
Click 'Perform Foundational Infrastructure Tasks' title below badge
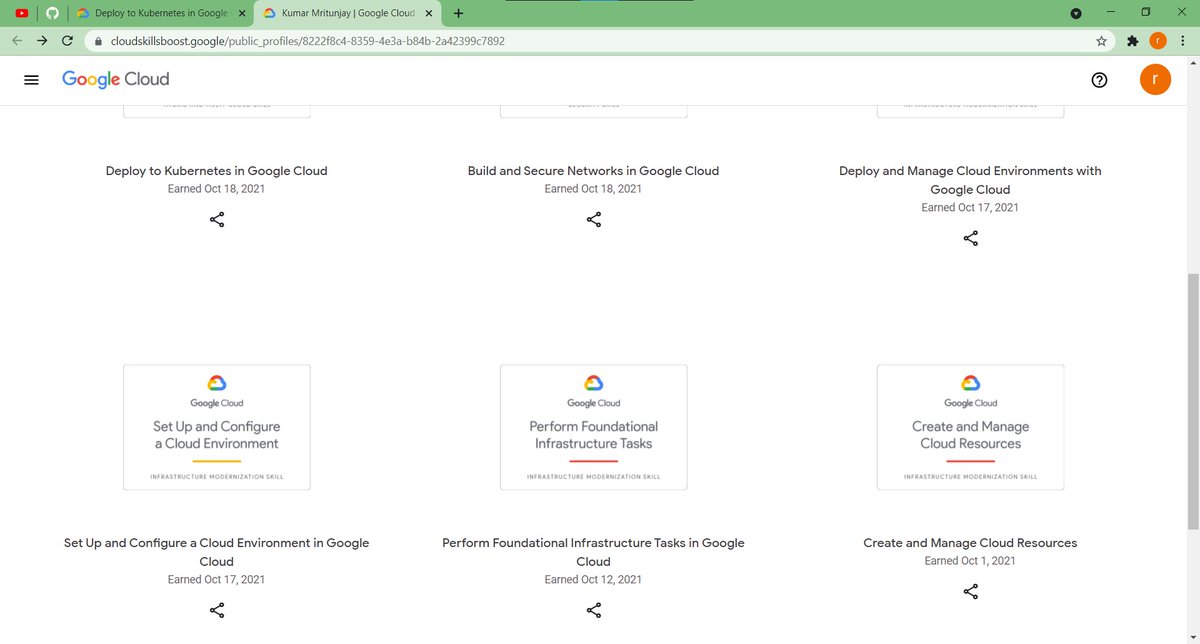593,552
